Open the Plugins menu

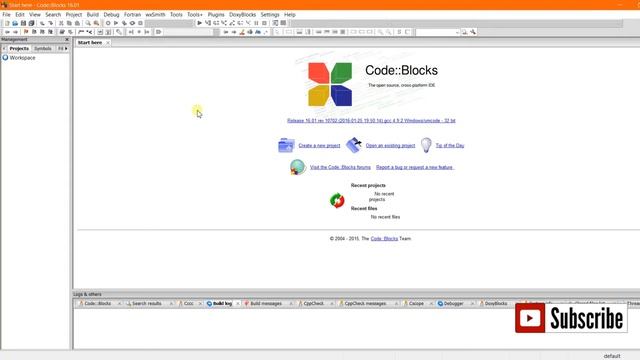[216, 14]
